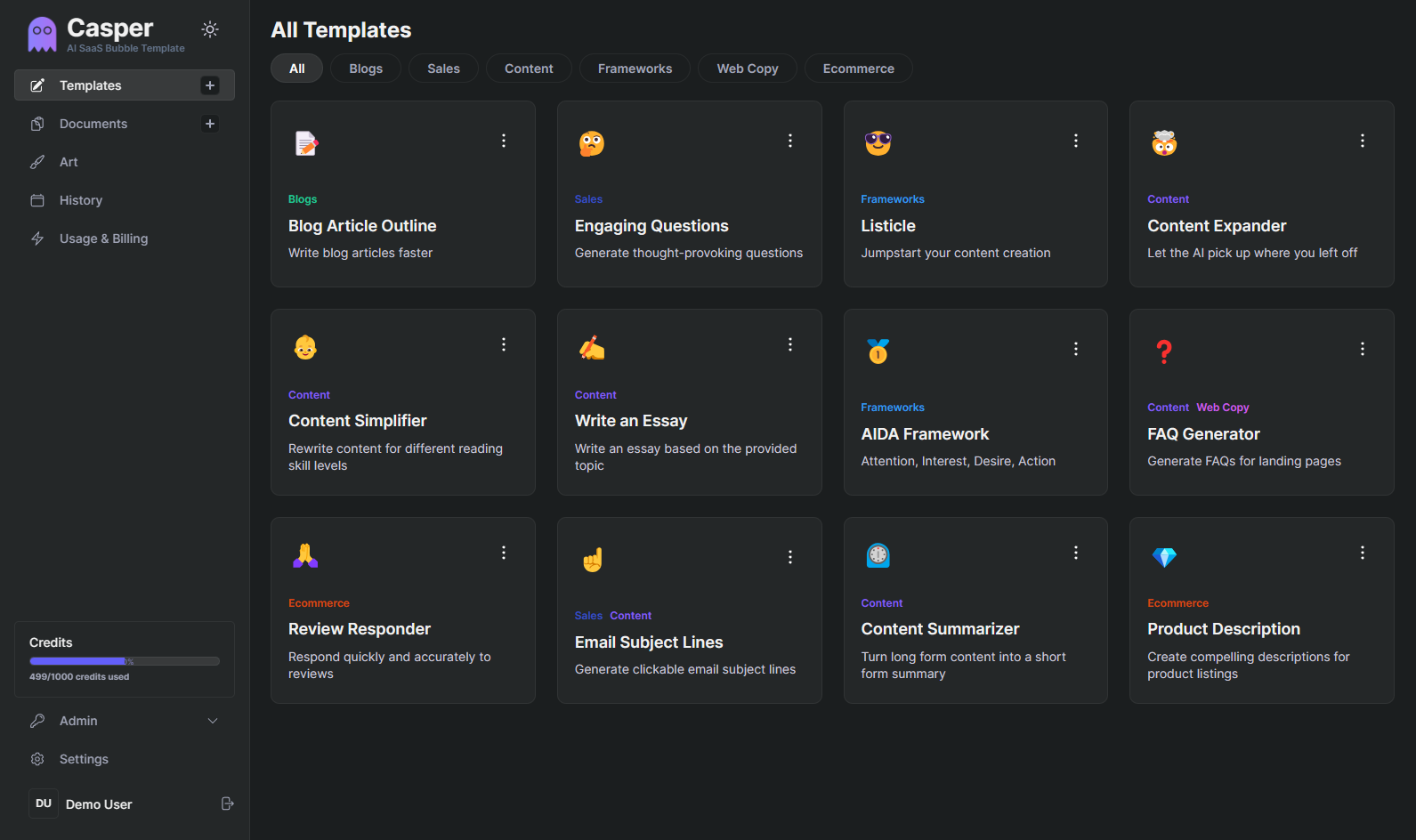The height and width of the screenshot is (840, 1416).
Task: Click the pointing finger icon on Email Subject Lines
Action: pos(593,560)
